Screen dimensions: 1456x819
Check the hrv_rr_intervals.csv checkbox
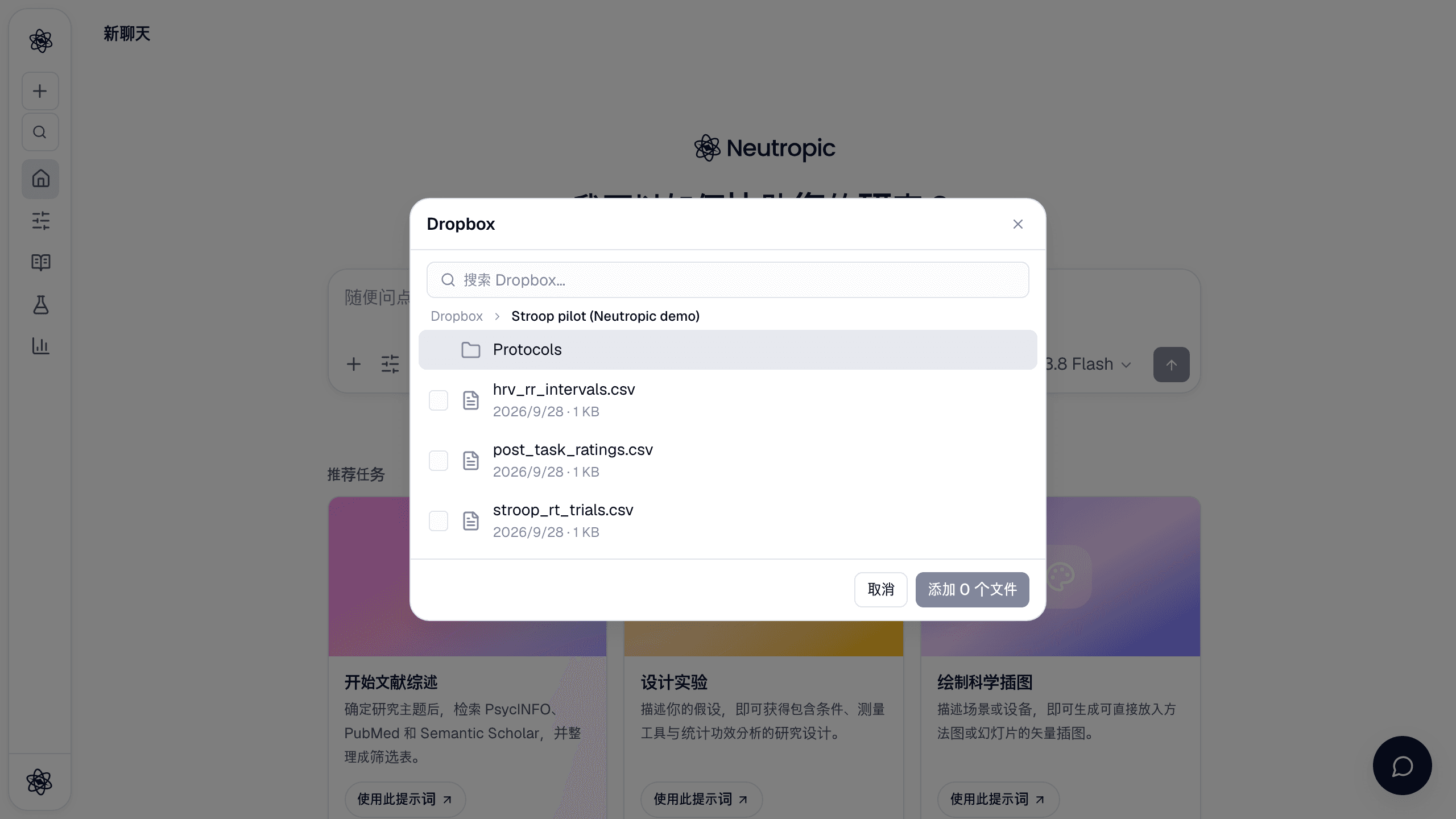click(439, 400)
